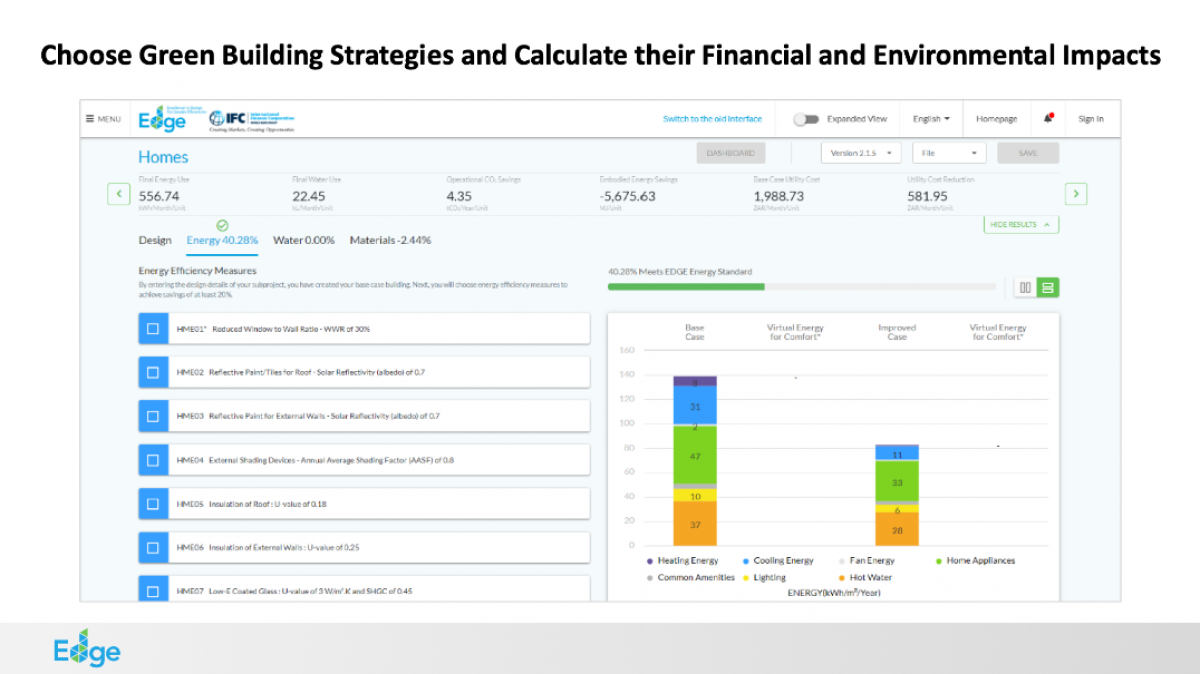The image size is (1200, 674).
Task: Select the stacked chart view icon
Action: [1048, 288]
